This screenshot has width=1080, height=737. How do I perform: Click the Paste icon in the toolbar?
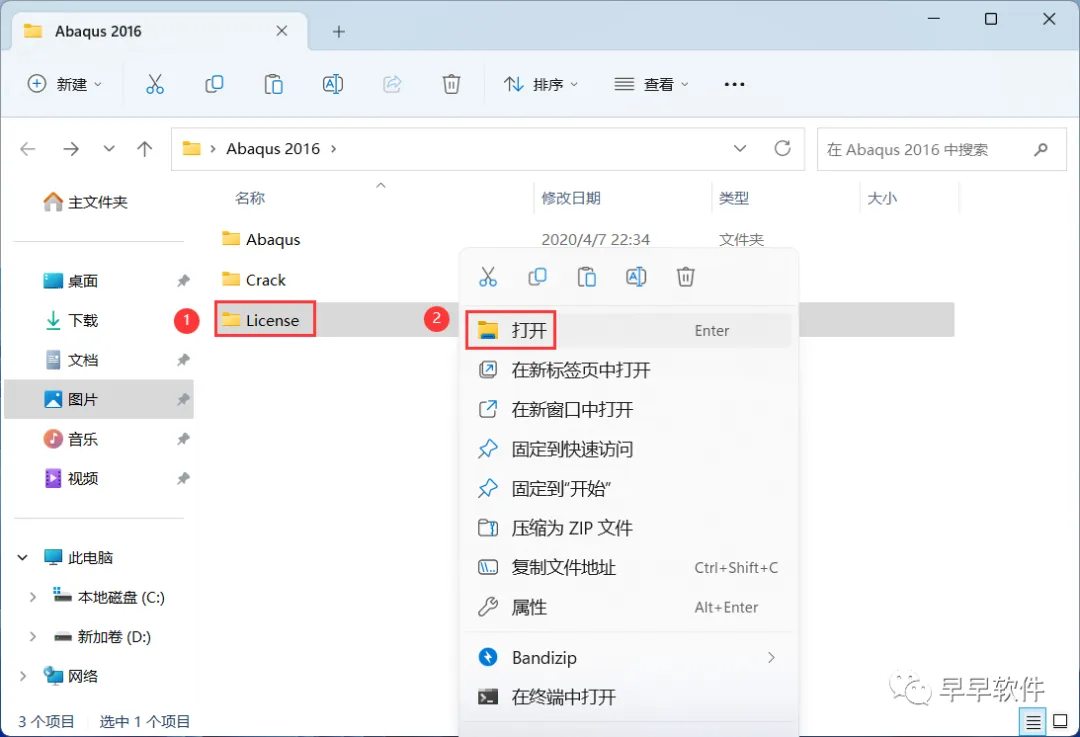pos(273,84)
